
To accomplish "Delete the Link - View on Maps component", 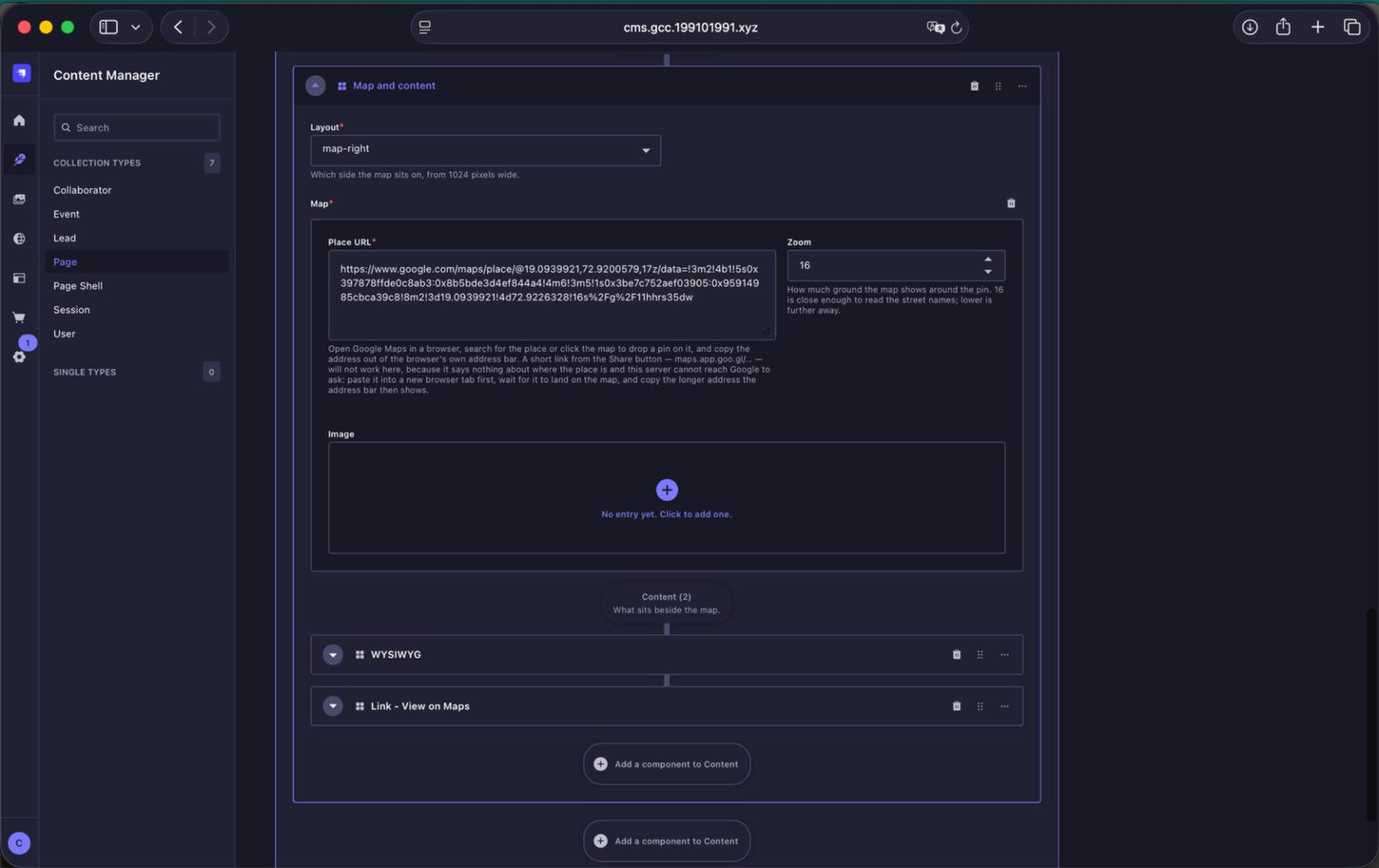I will click(x=957, y=706).
